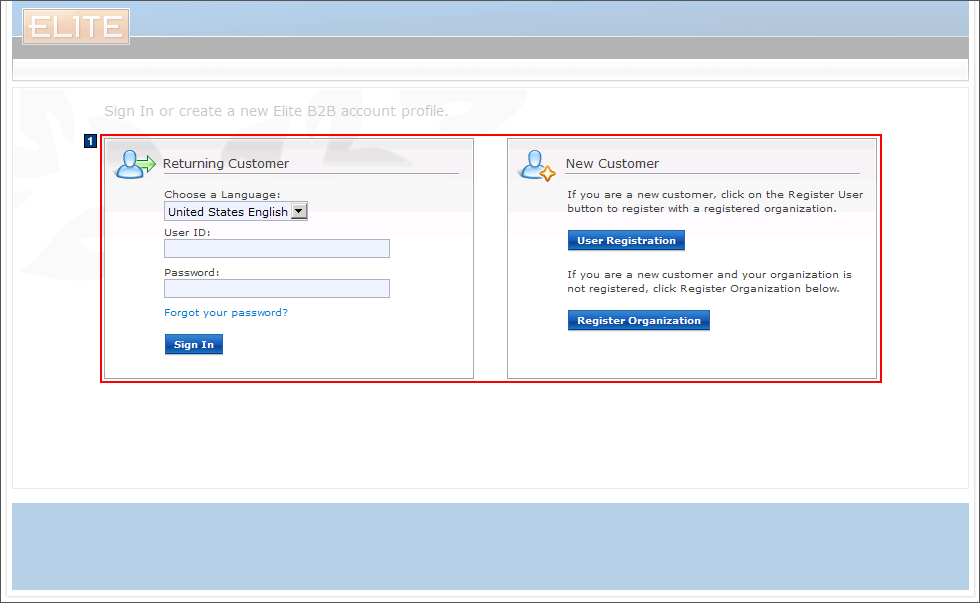
Task: Click the language dropdown arrow button
Action: pyautogui.click(x=299, y=211)
